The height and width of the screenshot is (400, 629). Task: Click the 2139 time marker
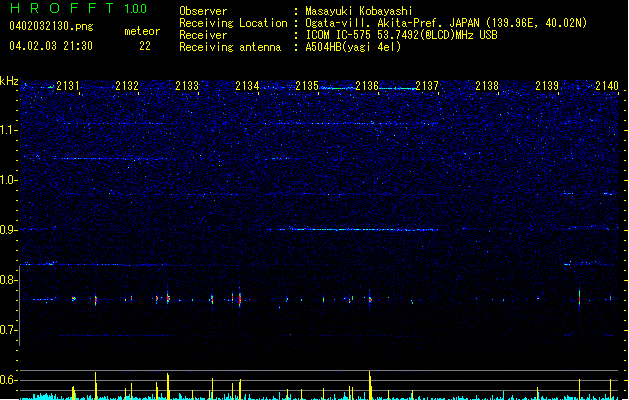click(547, 85)
